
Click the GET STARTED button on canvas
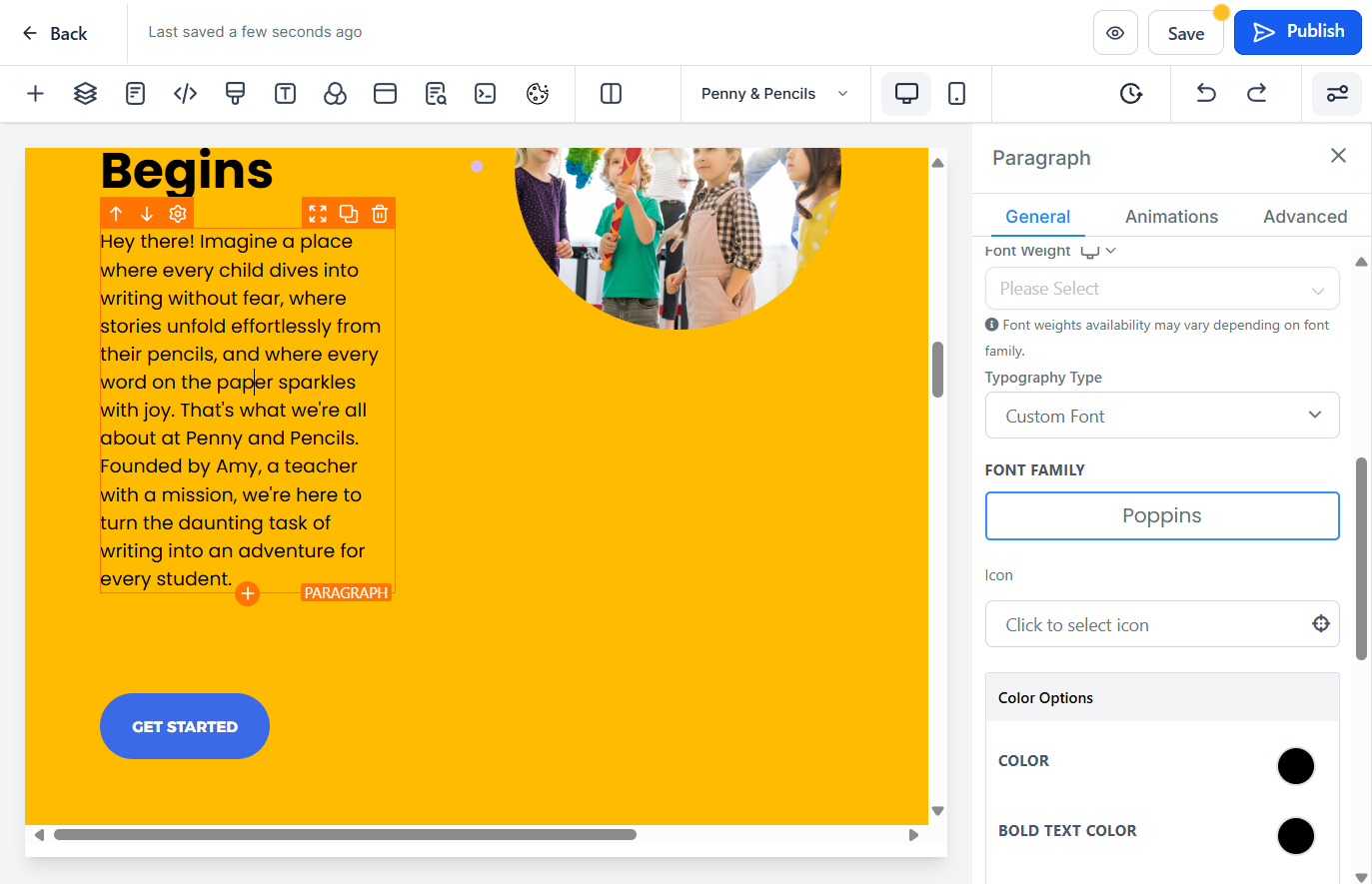click(185, 726)
